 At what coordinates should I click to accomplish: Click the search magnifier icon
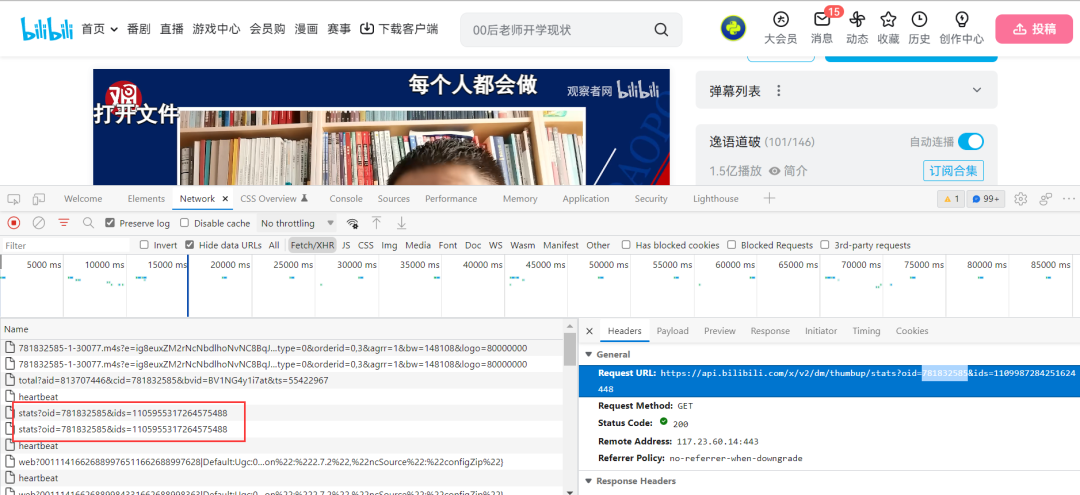point(661,30)
